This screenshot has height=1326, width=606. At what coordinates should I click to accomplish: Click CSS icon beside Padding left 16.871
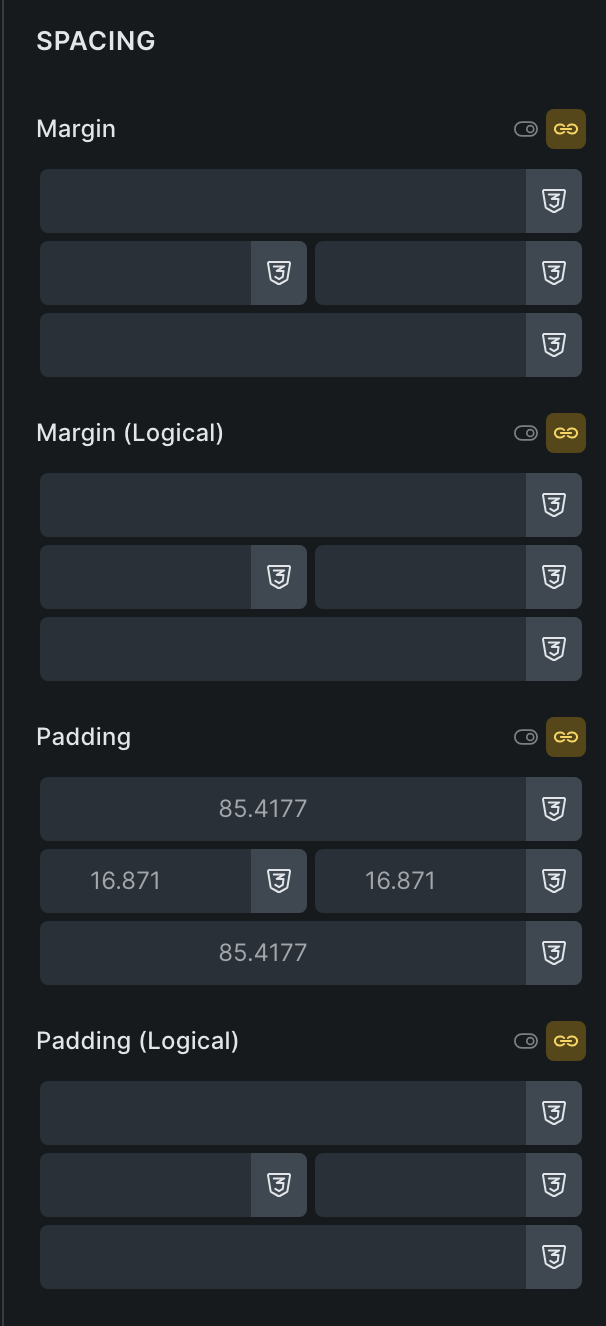279,881
